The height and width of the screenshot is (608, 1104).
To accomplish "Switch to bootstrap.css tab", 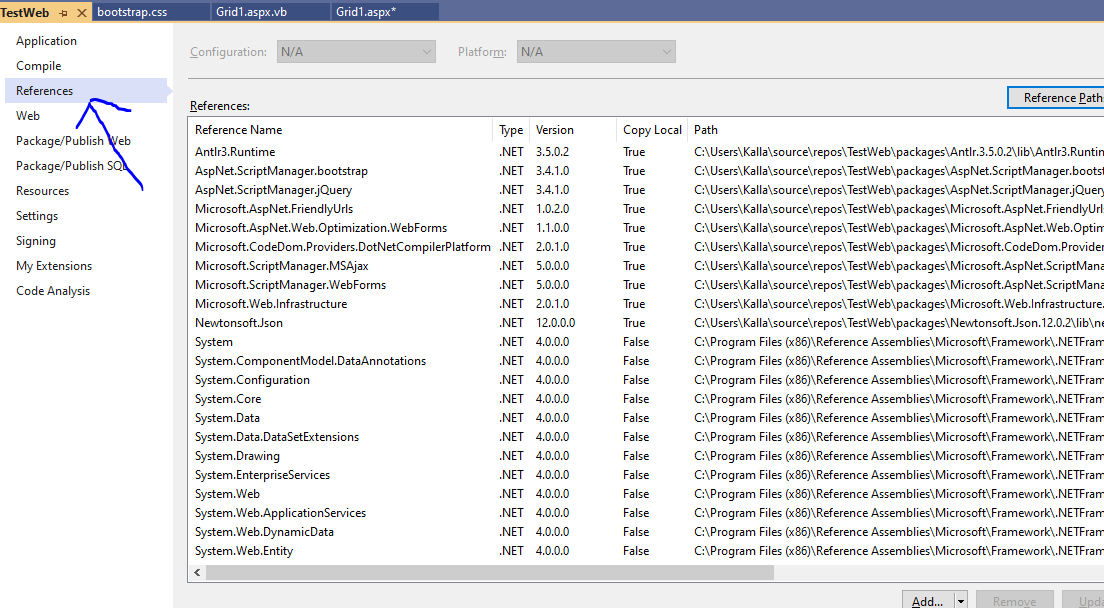I will point(132,12).
